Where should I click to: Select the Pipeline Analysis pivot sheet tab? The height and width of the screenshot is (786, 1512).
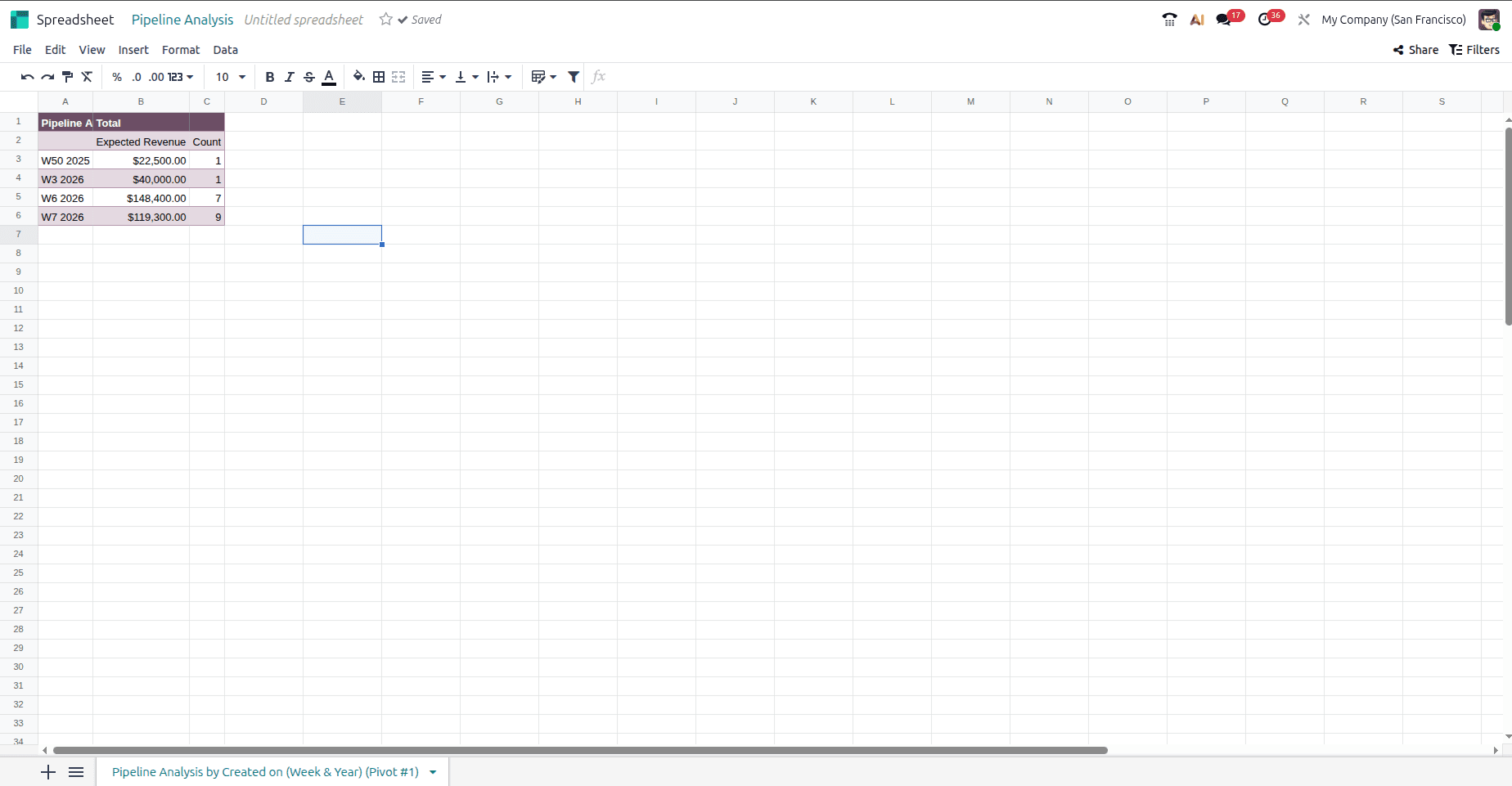point(265,772)
